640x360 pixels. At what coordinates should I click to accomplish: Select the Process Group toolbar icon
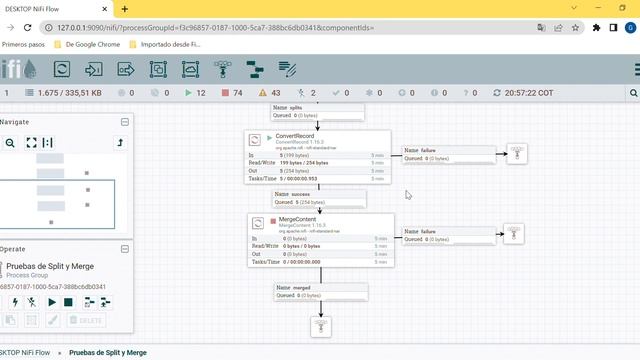pos(158,69)
